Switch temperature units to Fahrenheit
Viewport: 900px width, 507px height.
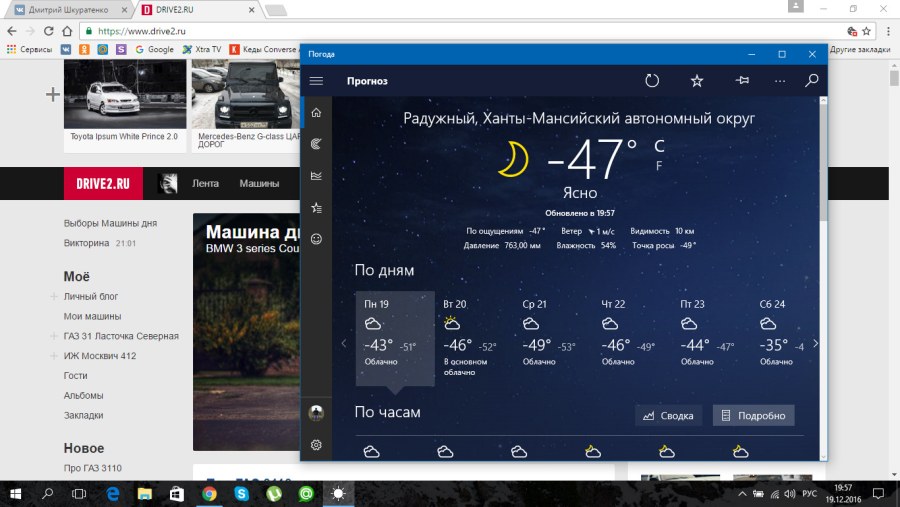(x=659, y=166)
